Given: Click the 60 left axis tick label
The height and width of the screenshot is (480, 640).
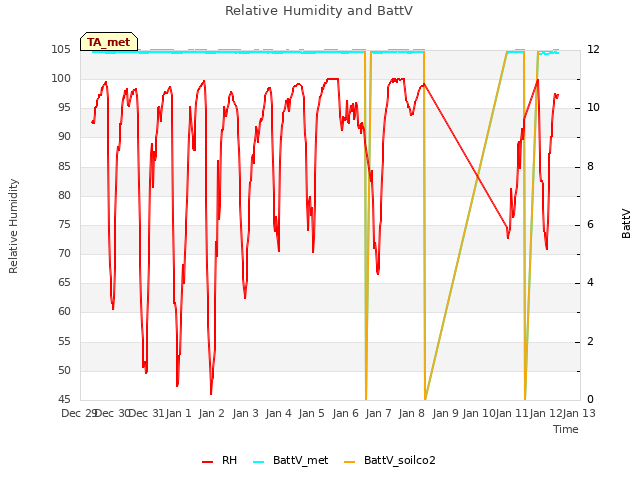Looking at the screenshot, I should pyautogui.click(x=64, y=312).
